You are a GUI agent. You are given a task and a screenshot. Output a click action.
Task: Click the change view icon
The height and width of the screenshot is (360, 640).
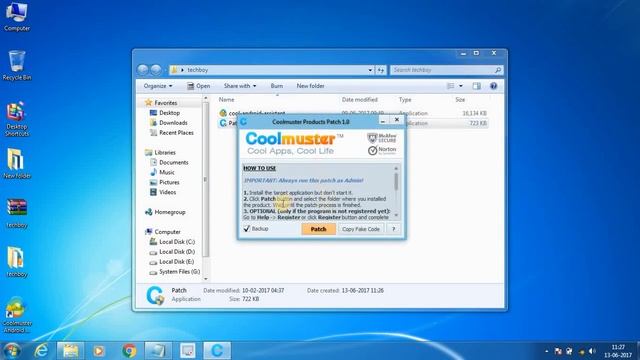pyautogui.click(x=451, y=86)
